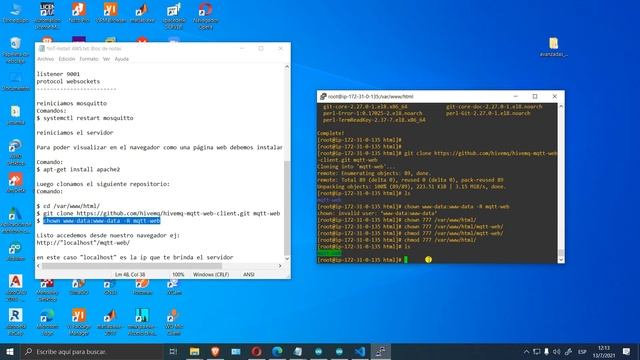Select the Revit desktop shortcut icon
Image resolution: width=640 pixels, height=360 pixels.
point(16,322)
